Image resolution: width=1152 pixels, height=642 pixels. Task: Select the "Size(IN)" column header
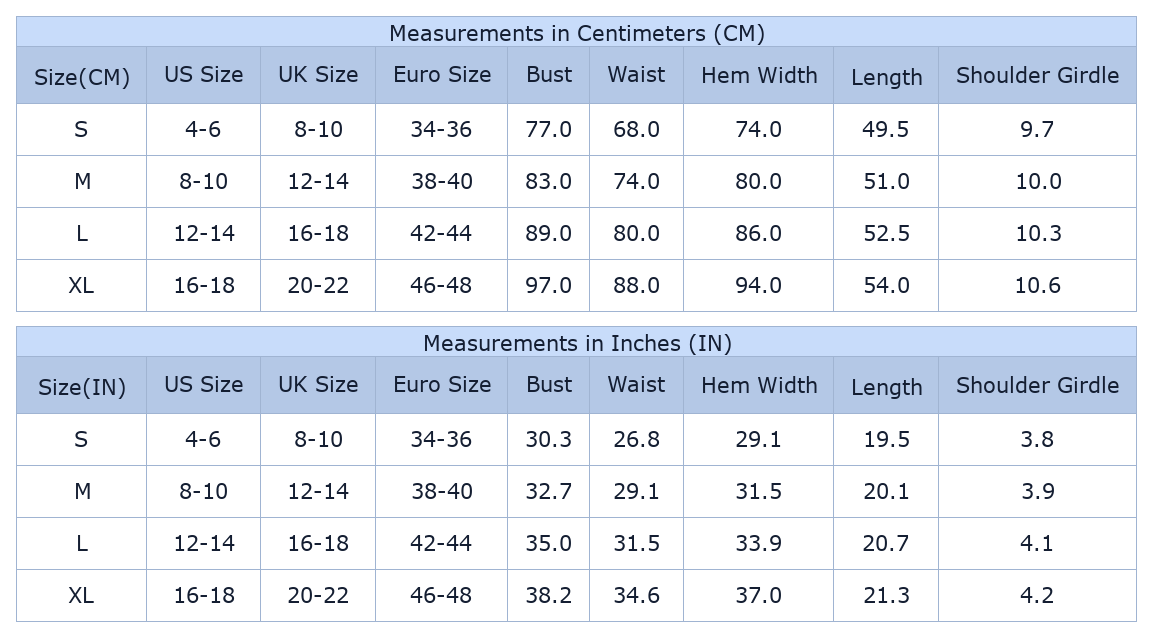point(82,387)
